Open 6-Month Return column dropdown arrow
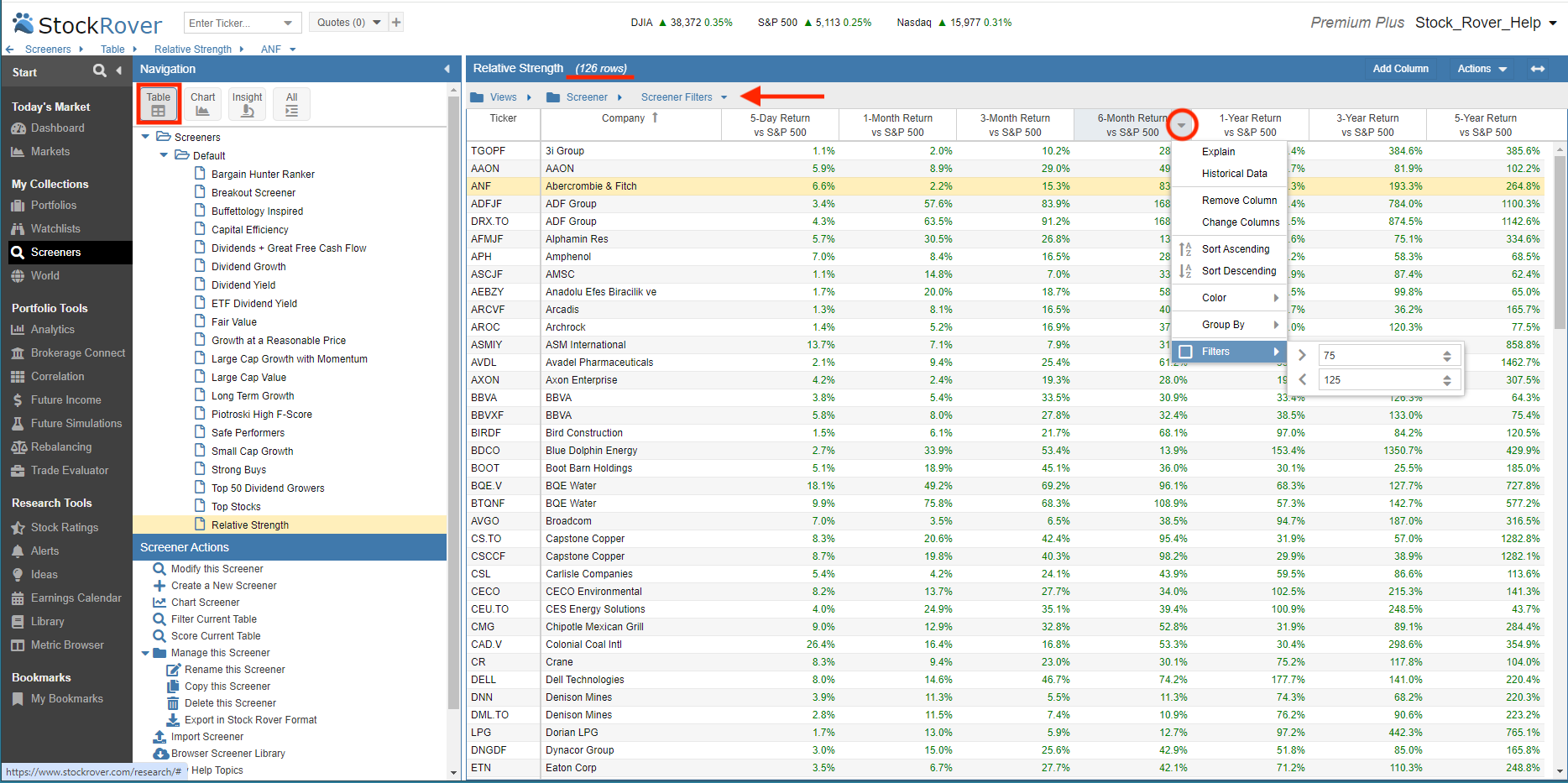 [1182, 125]
